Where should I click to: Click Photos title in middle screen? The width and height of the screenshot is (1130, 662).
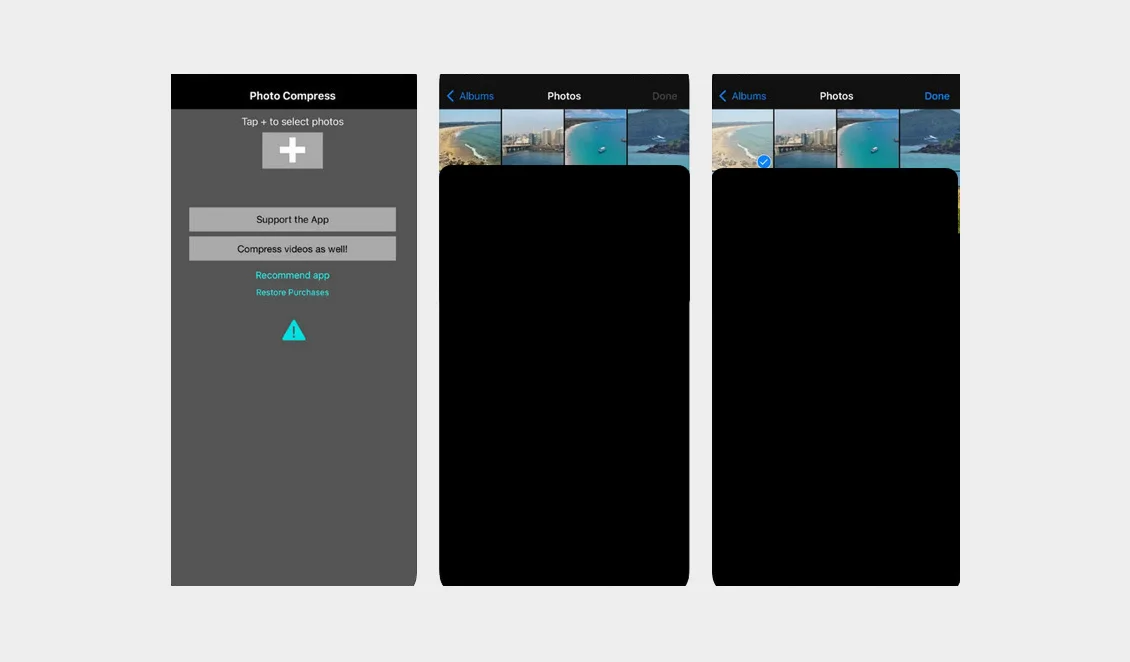564,96
